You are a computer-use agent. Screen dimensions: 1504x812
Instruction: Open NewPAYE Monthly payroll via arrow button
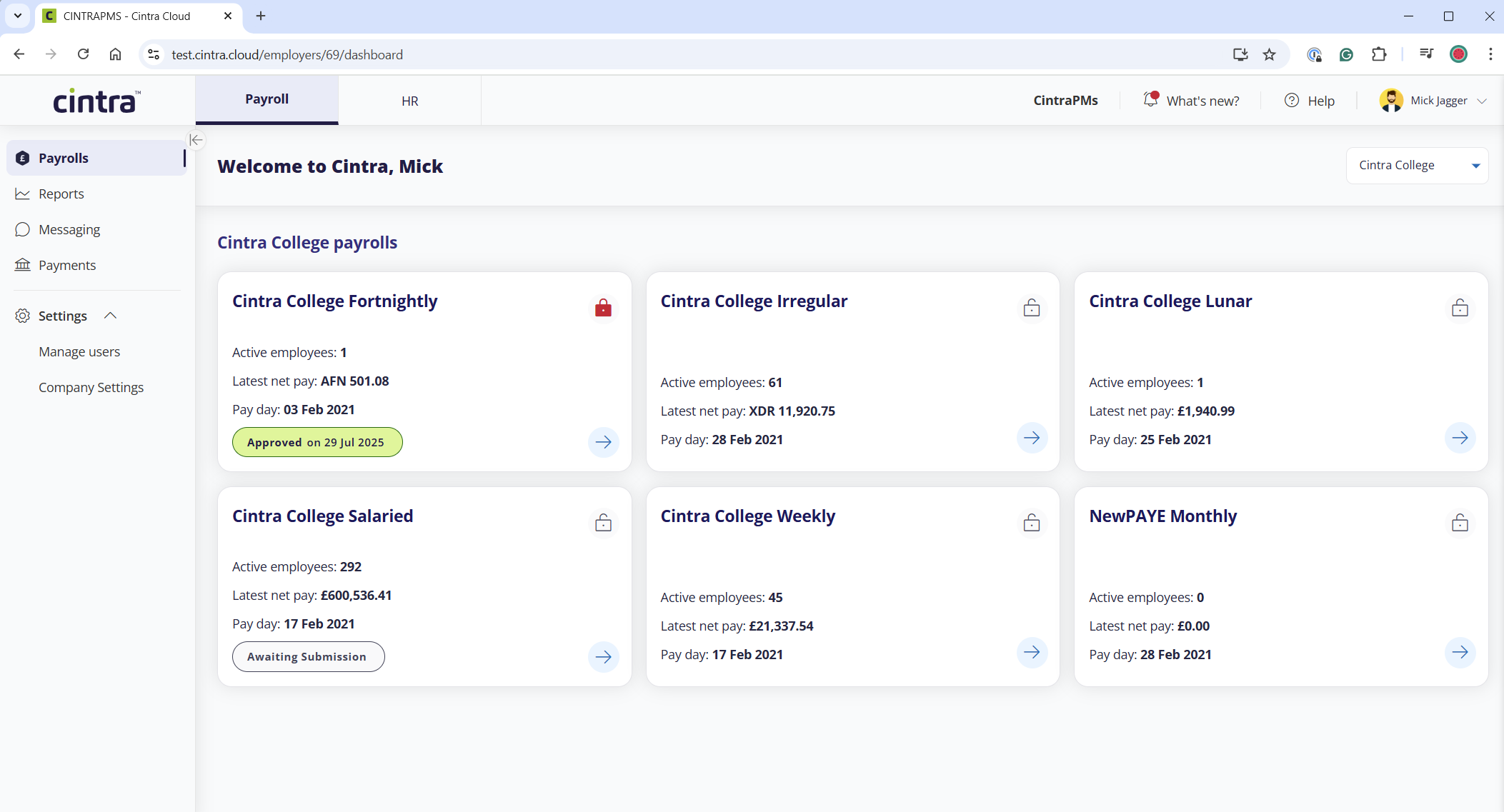pos(1460,652)
